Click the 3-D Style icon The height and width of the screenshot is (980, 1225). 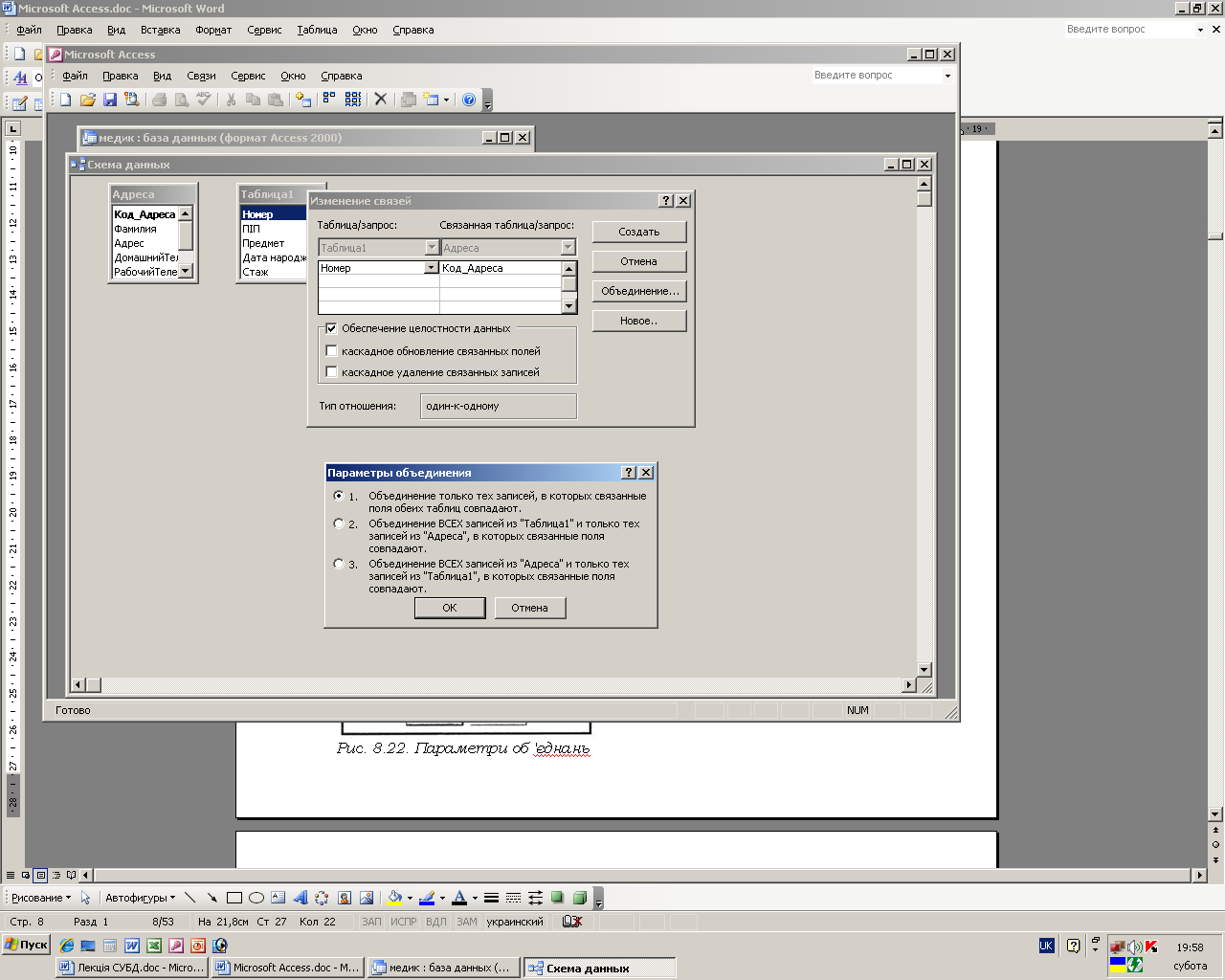click(579, 898)
